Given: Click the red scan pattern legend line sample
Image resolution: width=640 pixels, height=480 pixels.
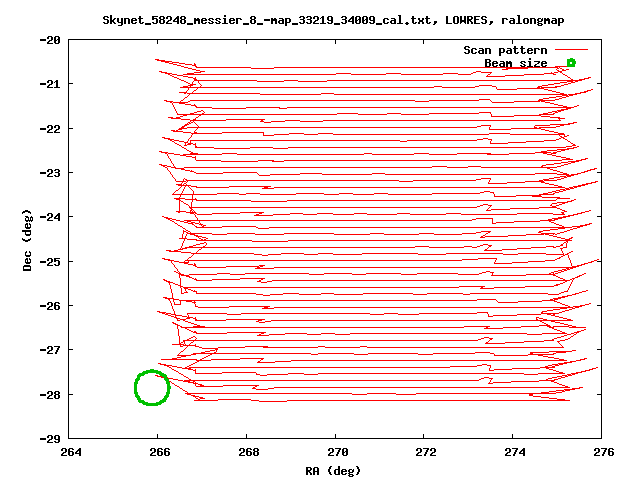Looking at the screenshot, I should click(571, 50).
